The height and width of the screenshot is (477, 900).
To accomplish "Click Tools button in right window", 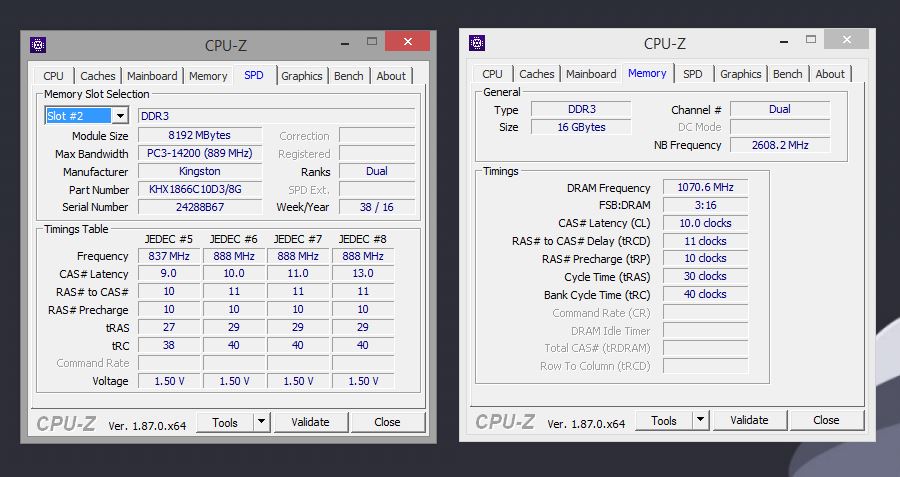I will (664, 421).
